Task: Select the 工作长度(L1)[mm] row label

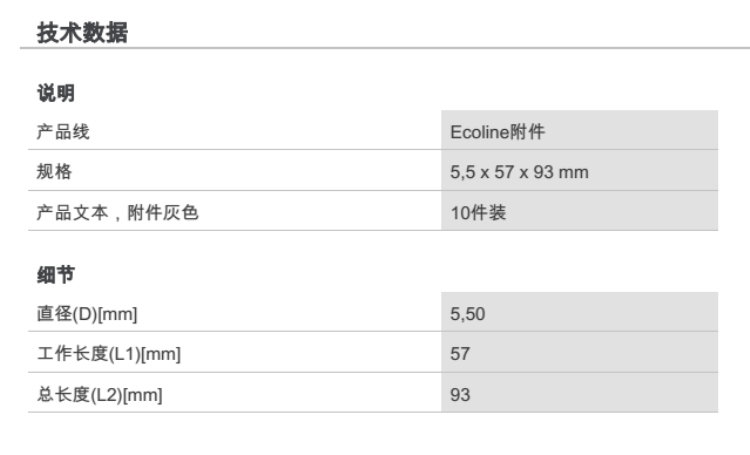Action: [x=108, y=353]
